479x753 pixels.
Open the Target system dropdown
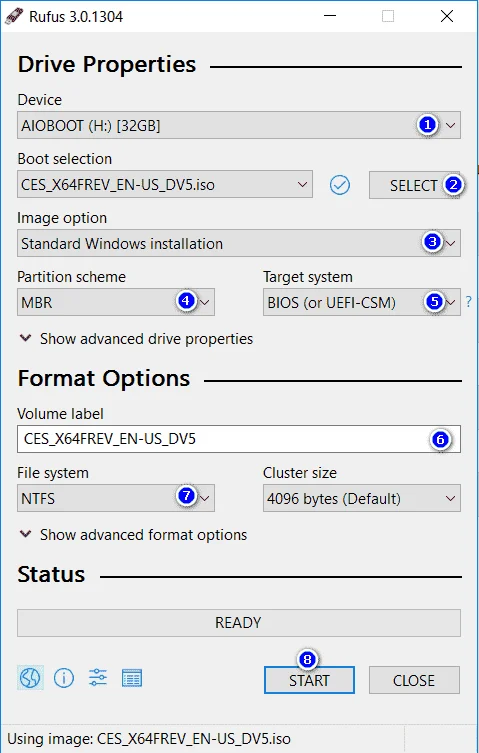coord(361,302)
